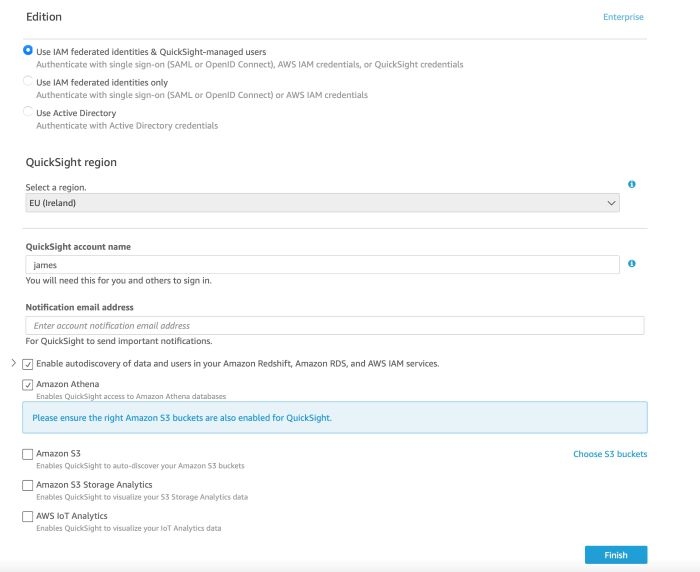Select IAM federated identities & QuickSight-managed users

pos(28,51)
